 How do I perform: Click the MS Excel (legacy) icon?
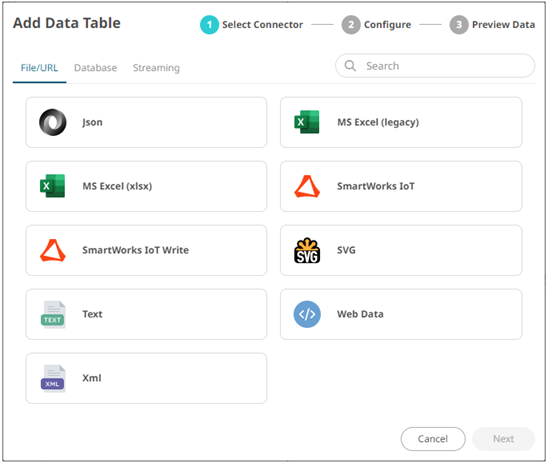[x=307, y=122]
